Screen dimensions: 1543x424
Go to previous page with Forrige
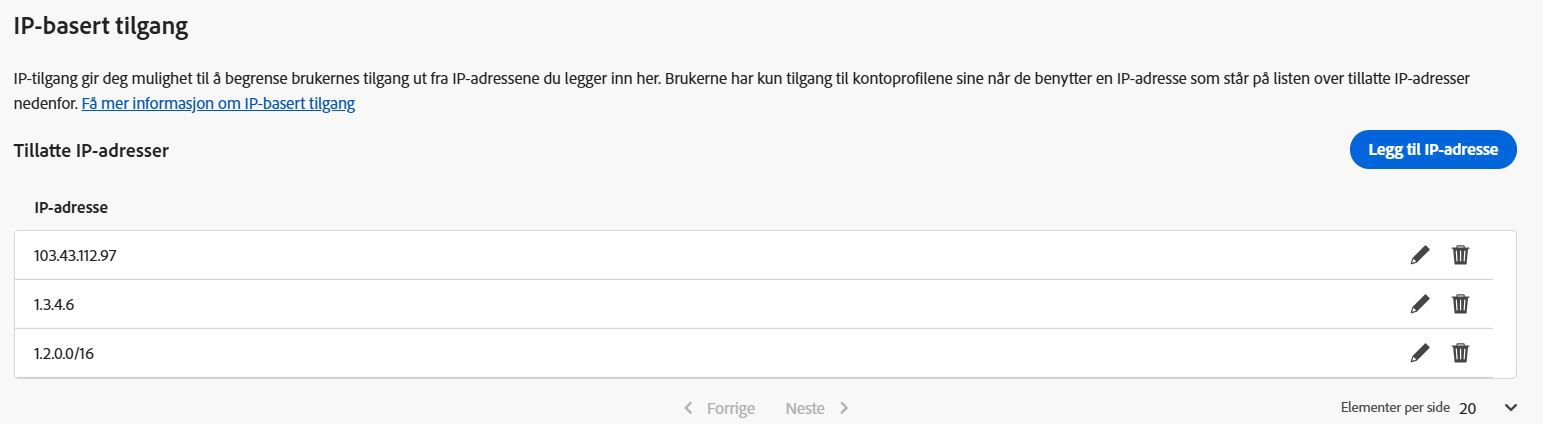pyautogui.click(x=730, y=408)
